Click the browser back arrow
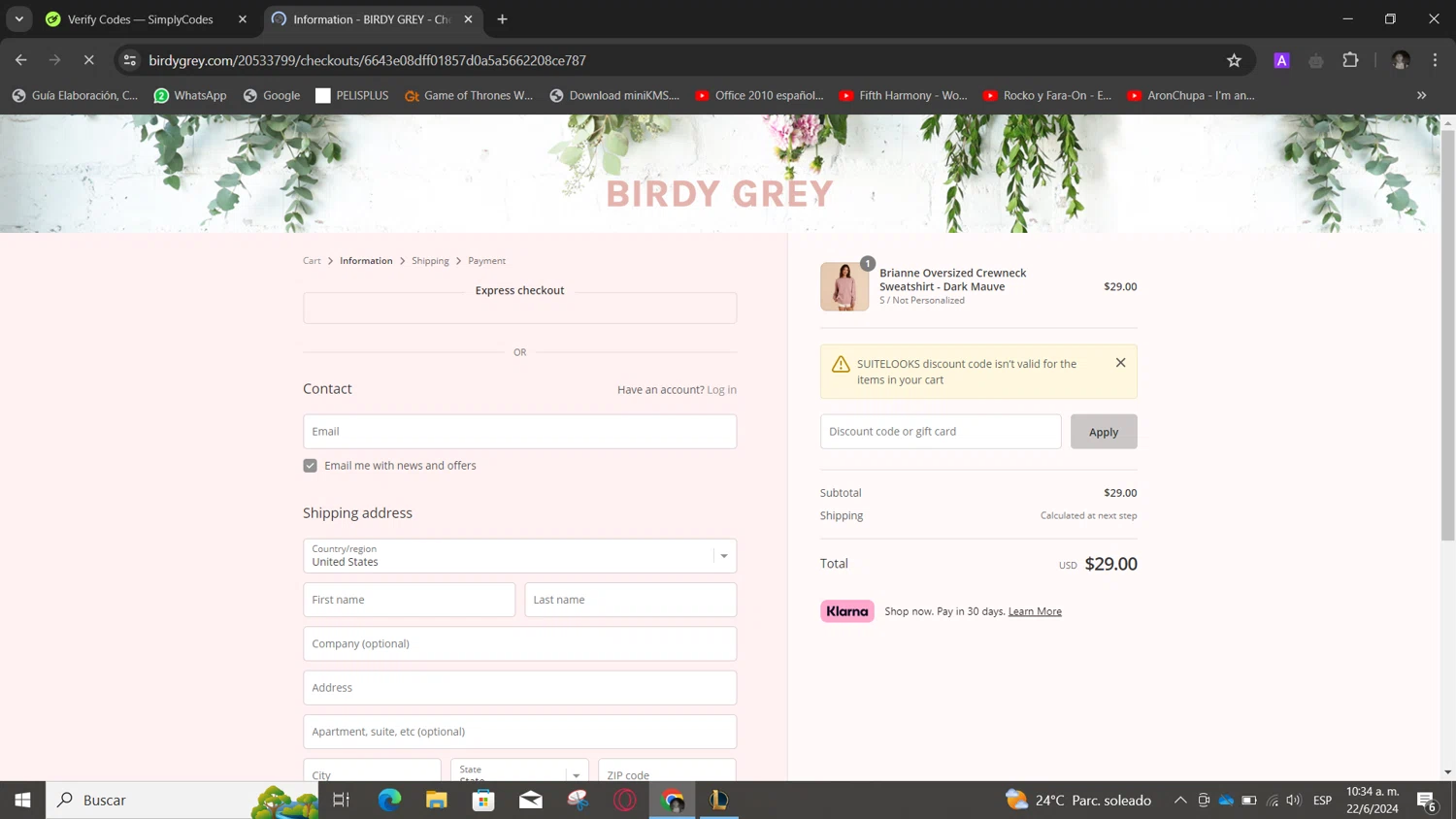 pos(20,60)
